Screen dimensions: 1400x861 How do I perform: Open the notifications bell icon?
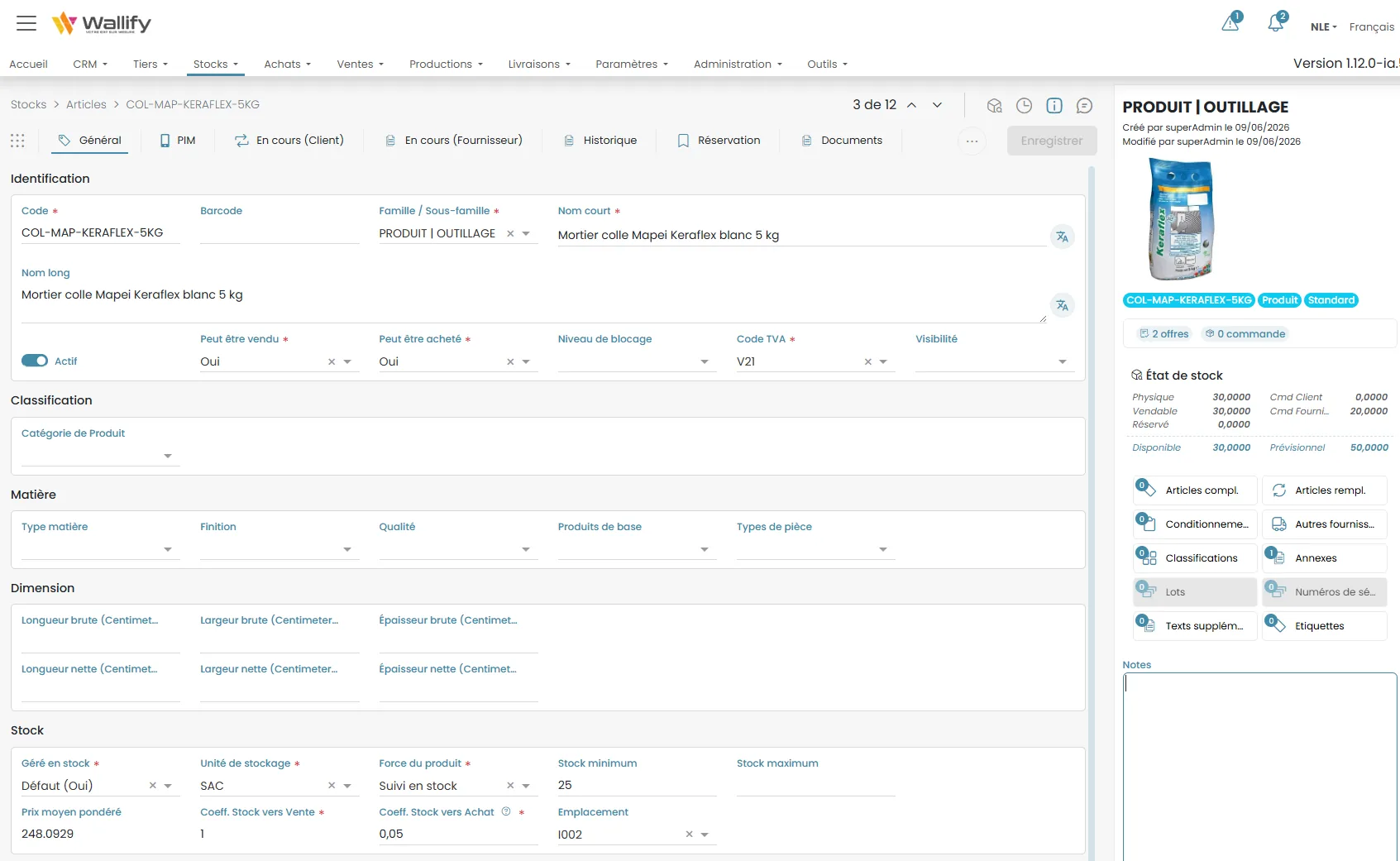[x=1276, y=23]
